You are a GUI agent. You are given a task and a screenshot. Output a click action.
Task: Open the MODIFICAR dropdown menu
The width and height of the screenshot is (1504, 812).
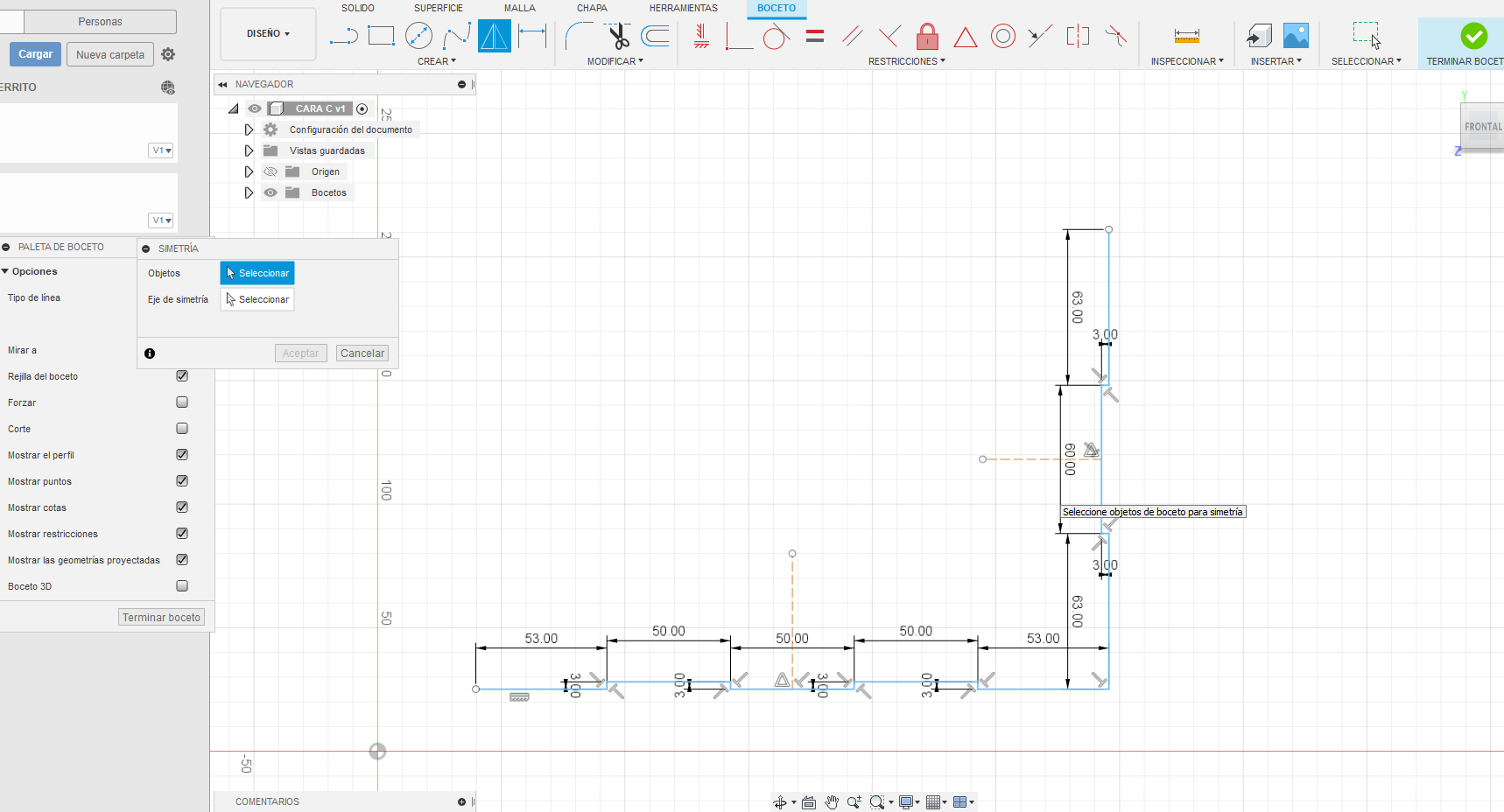coord(615,61)
